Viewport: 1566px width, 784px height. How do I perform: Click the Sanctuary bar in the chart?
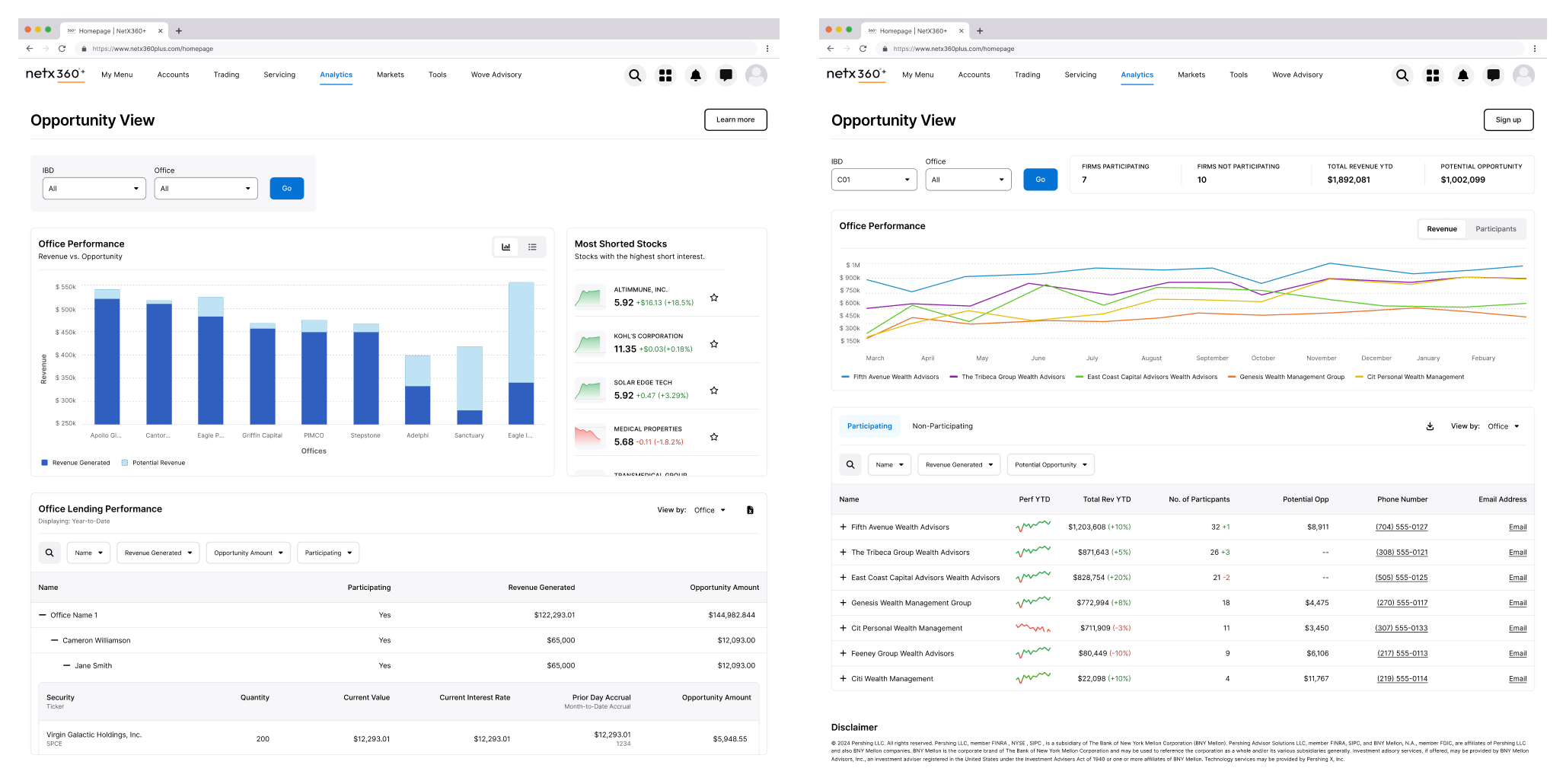[x=469, y=385]
